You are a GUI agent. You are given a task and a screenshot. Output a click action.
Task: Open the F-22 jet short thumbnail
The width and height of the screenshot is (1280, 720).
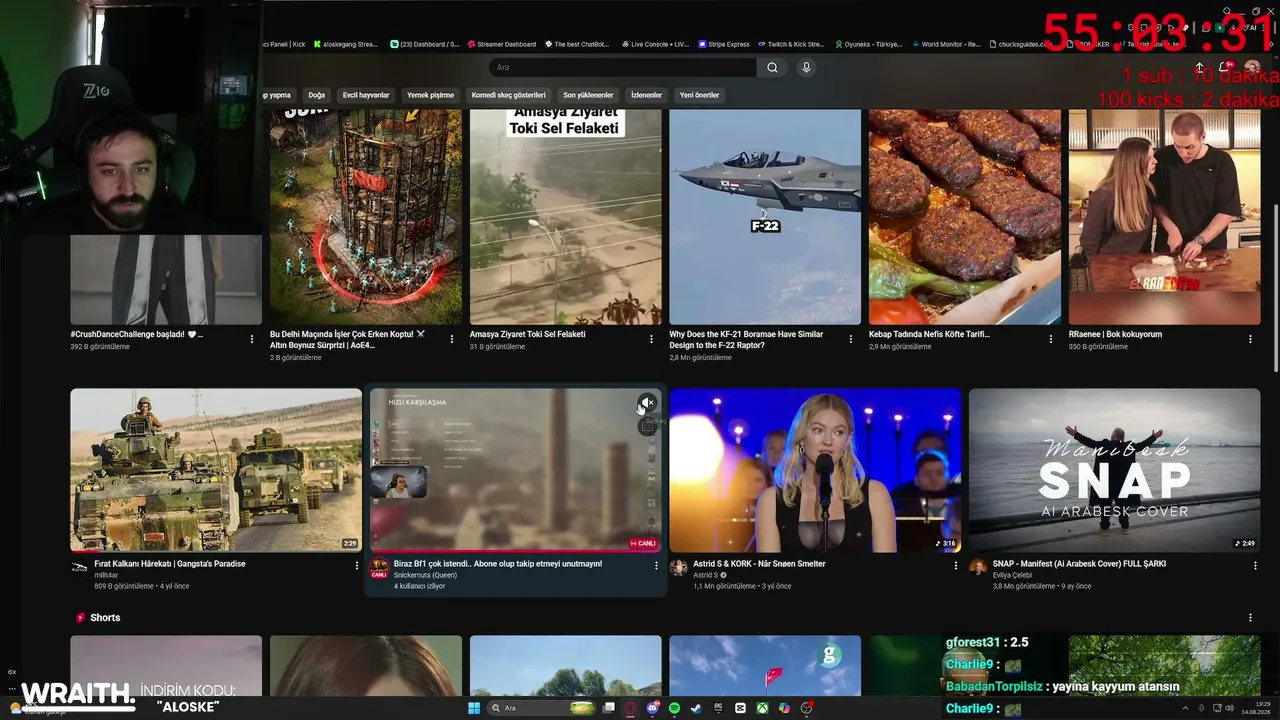[765, 217]
